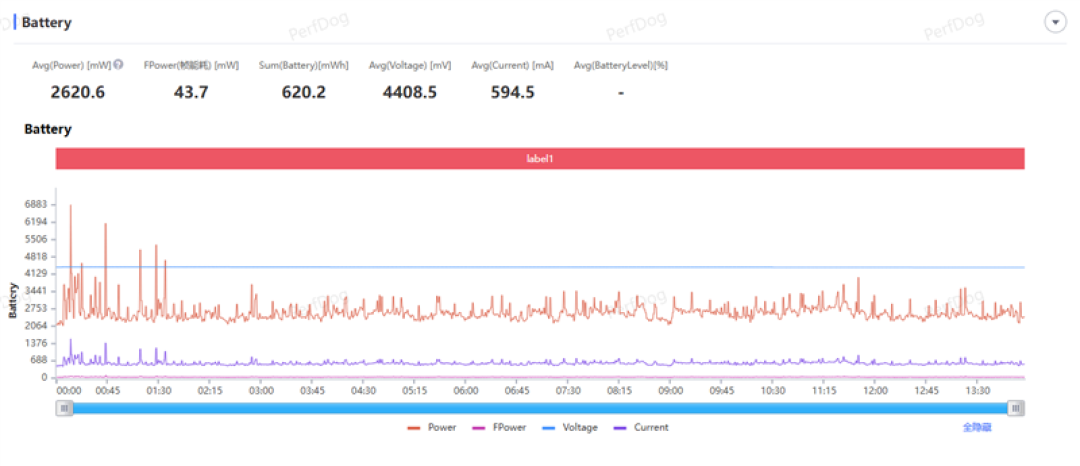The image size is (1080, 466).
Task: Click the Battery section title at top
Action: (x=46, y=23)
